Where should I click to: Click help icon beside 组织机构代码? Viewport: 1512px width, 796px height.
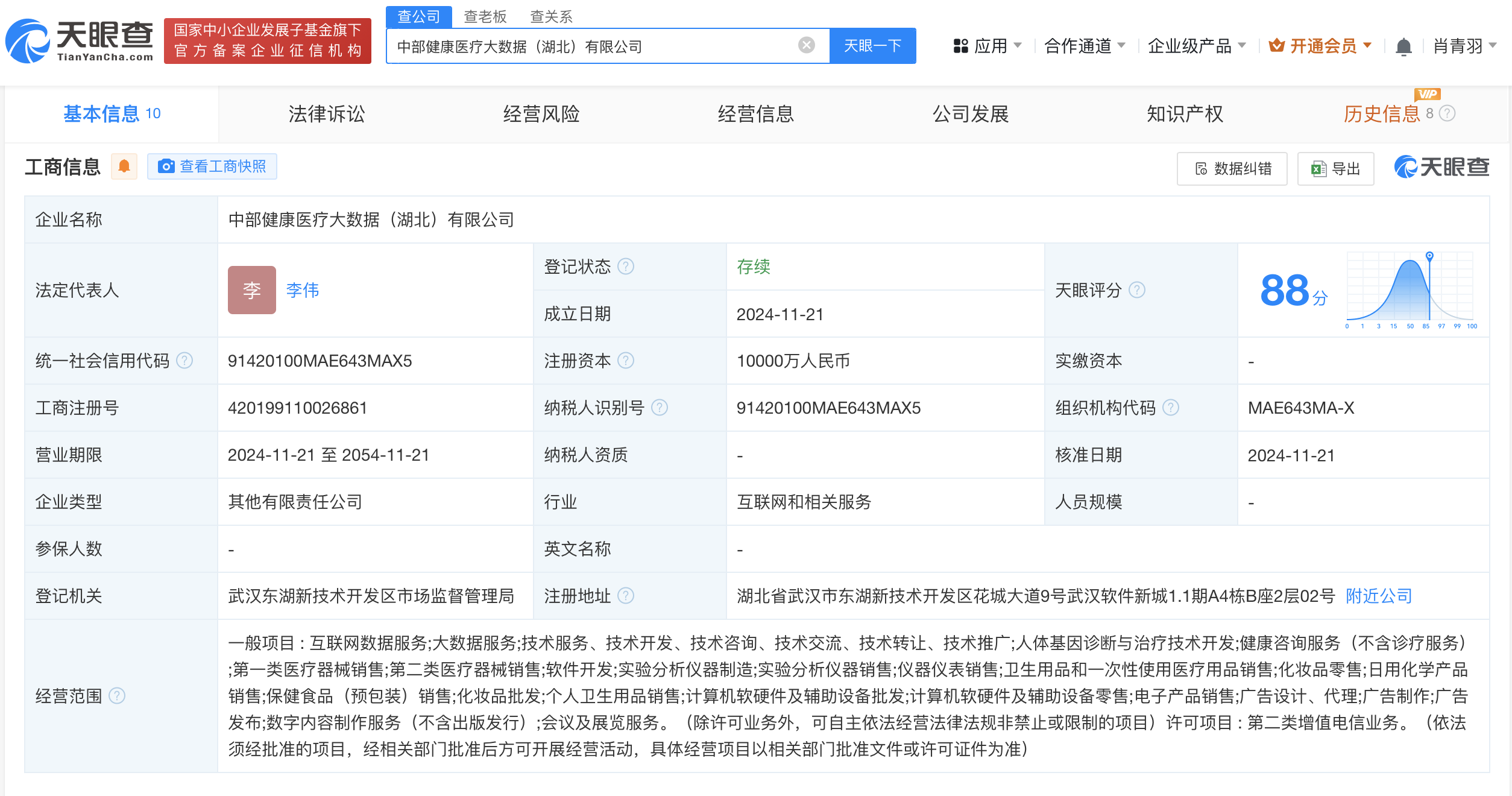point(1170,408)
